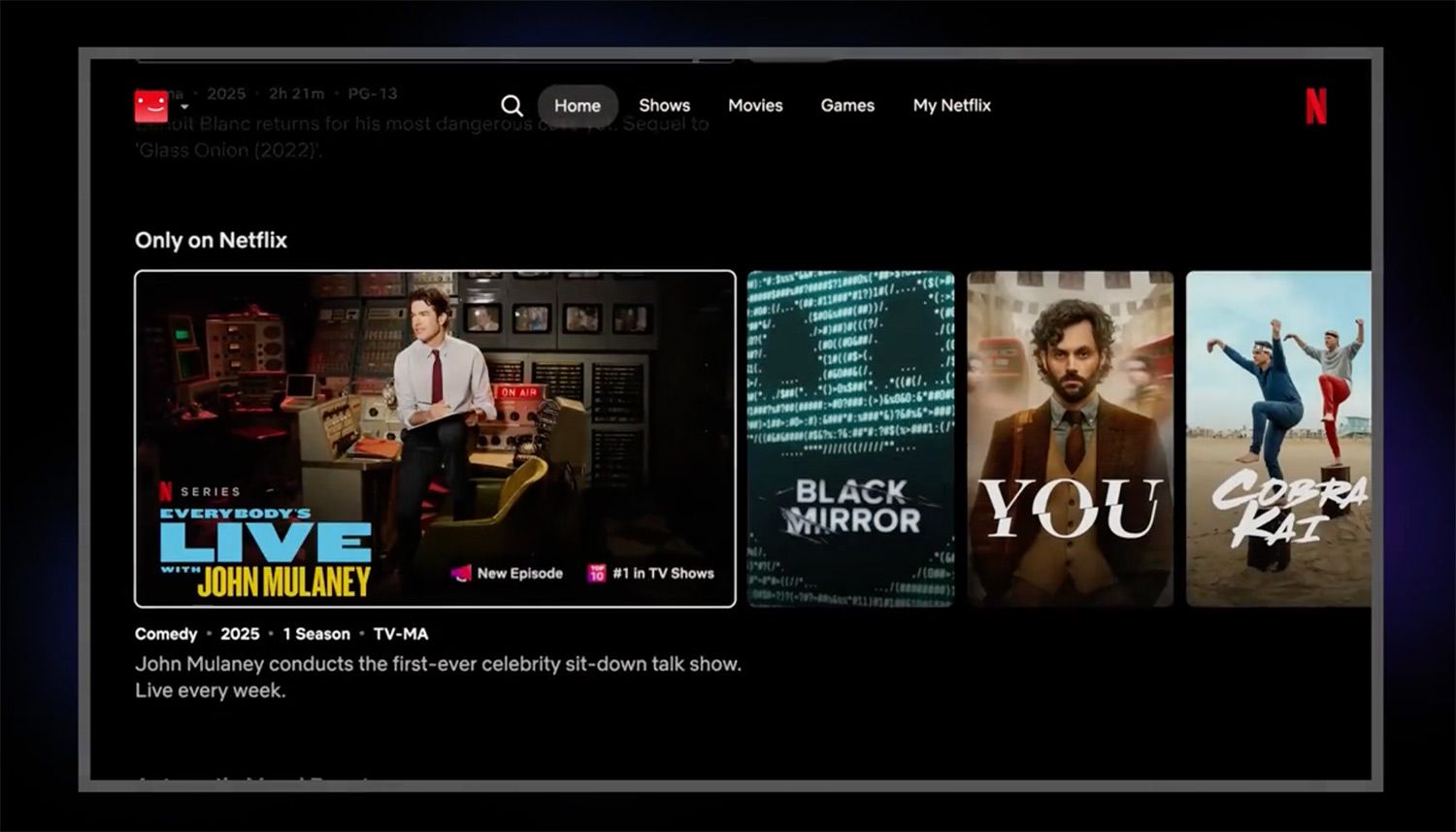Select the Home tab
The image size is (1456, 832).
pyautogui.click(x=578, y=106)
